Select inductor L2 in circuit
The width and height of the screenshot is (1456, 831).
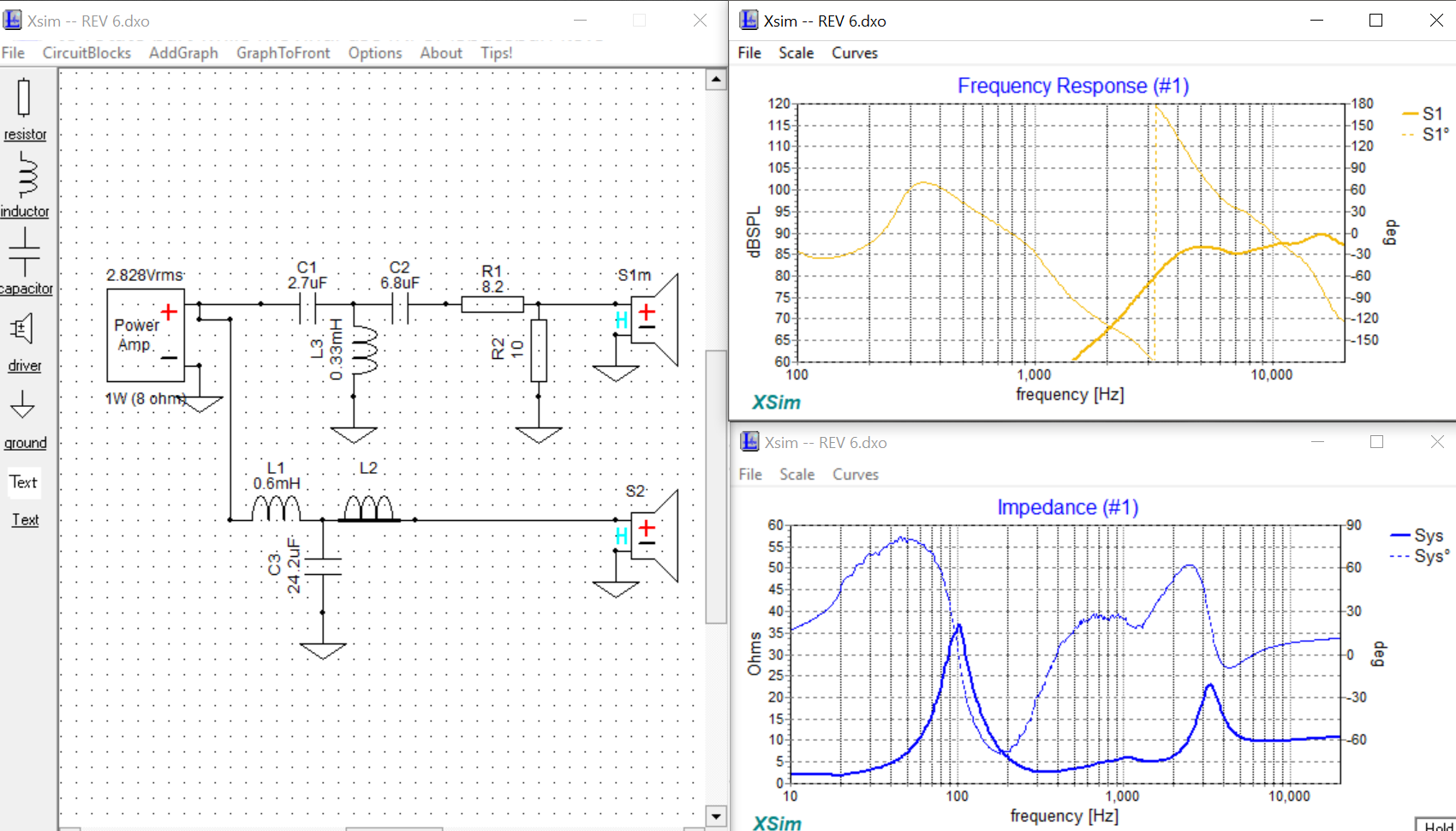click(x=368, y=509)
